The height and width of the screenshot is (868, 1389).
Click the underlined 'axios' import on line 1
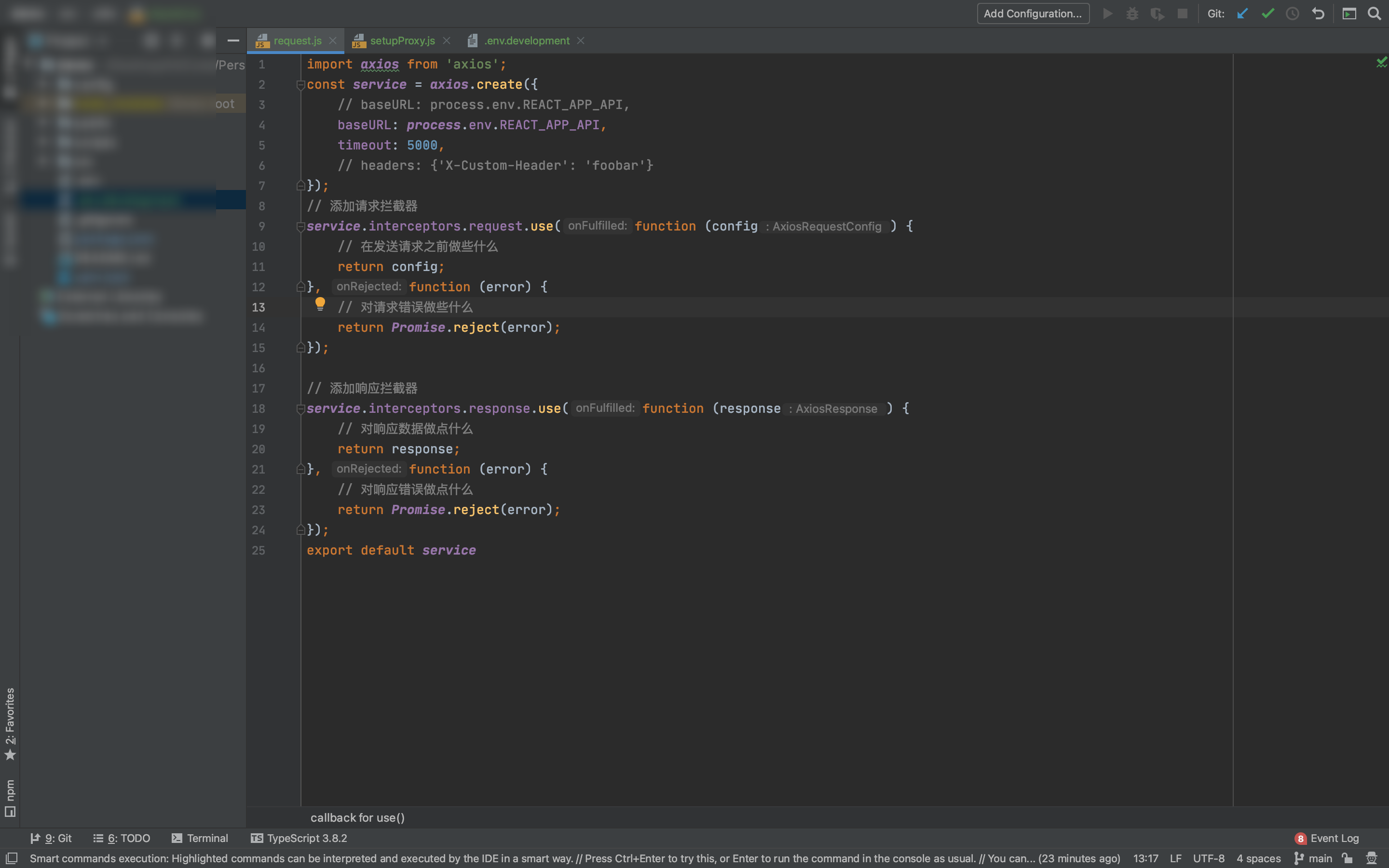click(380, 64)
